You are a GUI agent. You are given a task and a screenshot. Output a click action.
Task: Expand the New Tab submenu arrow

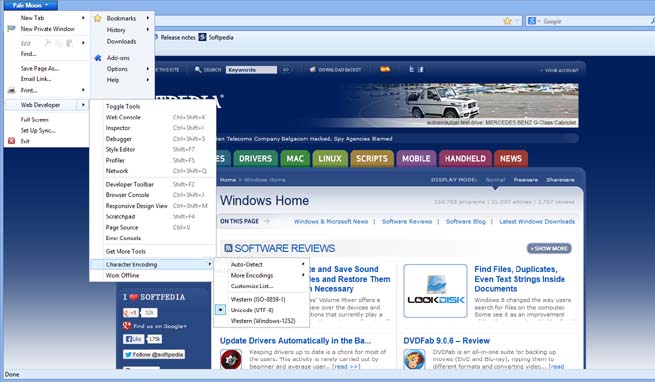point(83,18)
